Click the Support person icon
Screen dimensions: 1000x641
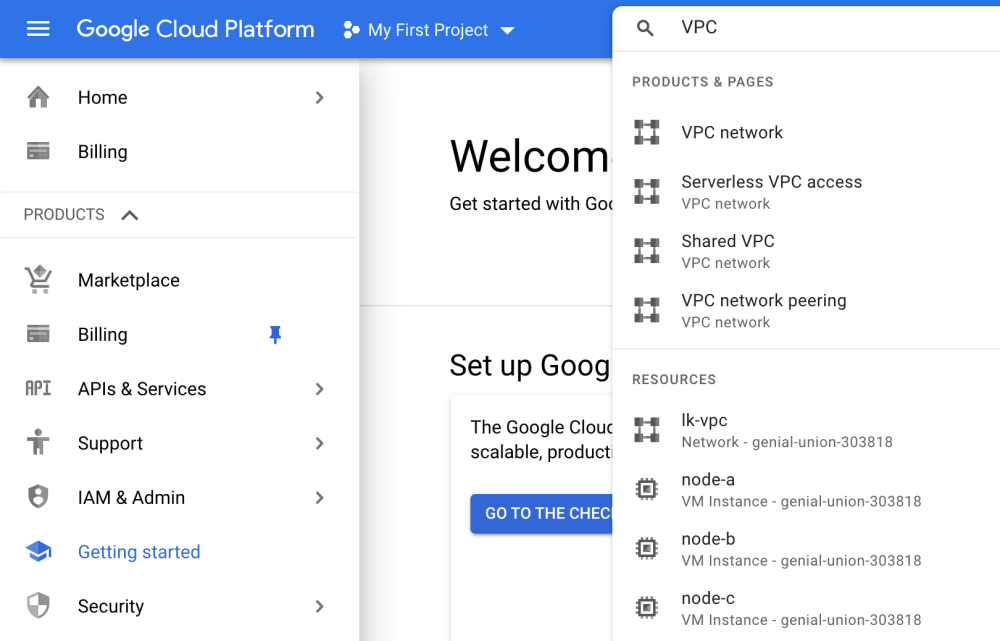click(38, 443)
